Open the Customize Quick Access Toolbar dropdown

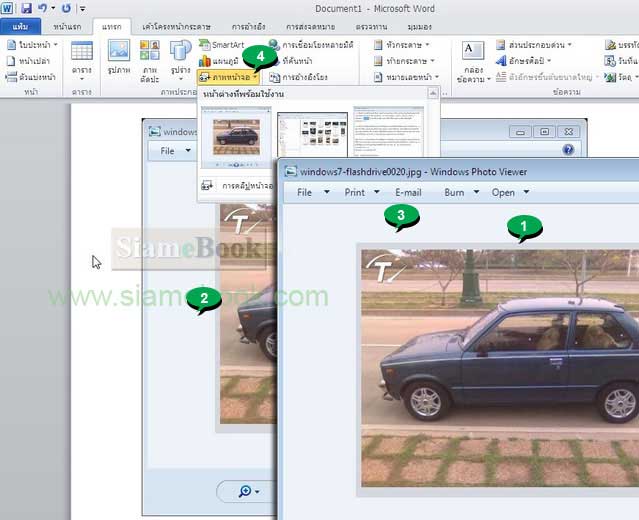82,8
